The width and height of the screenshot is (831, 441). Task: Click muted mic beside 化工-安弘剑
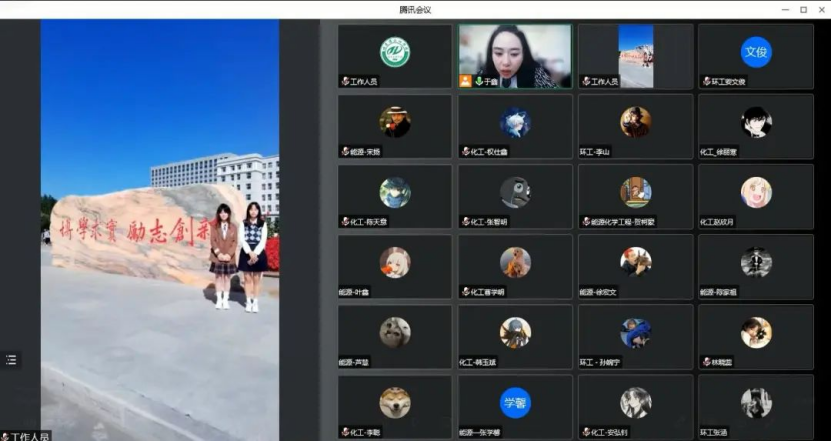[586, 432]
